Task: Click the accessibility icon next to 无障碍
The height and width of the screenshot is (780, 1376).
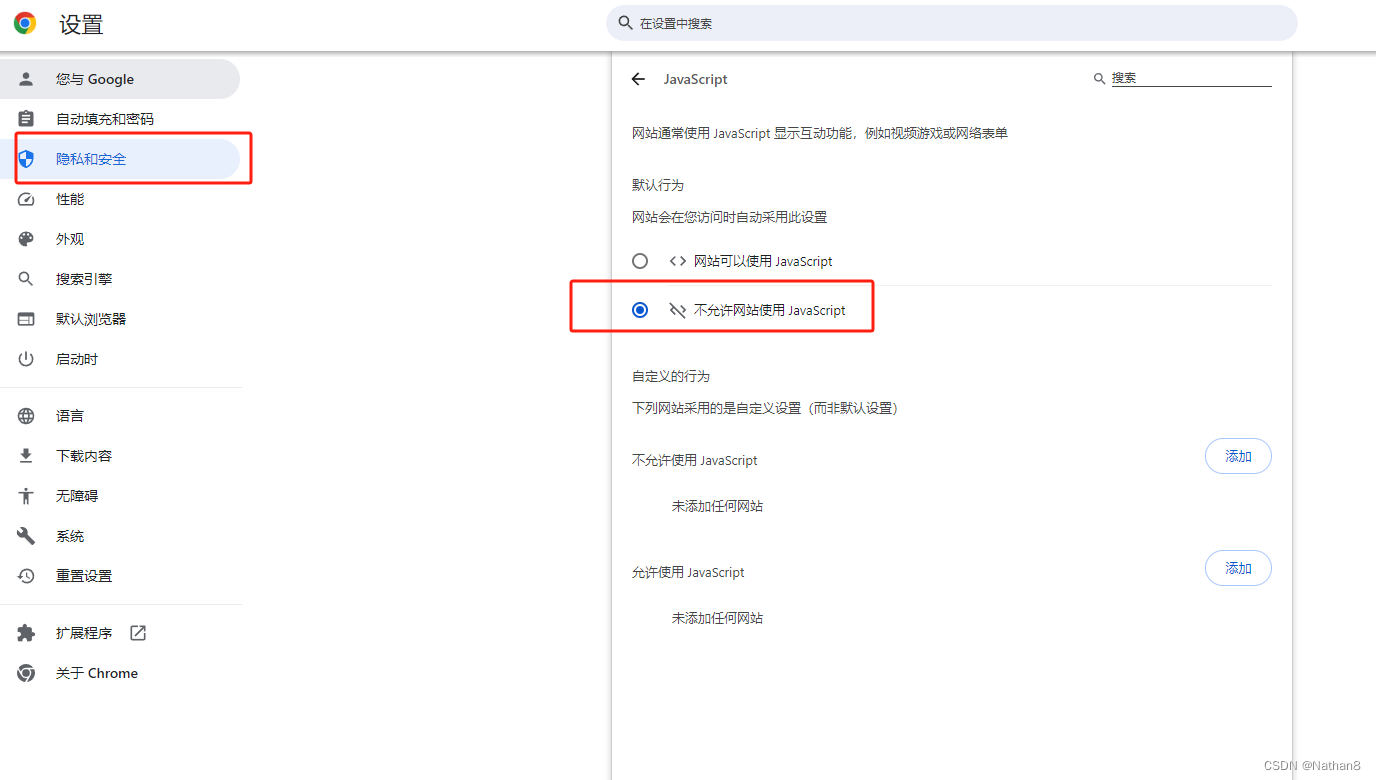Action: (x=26, y=495)
